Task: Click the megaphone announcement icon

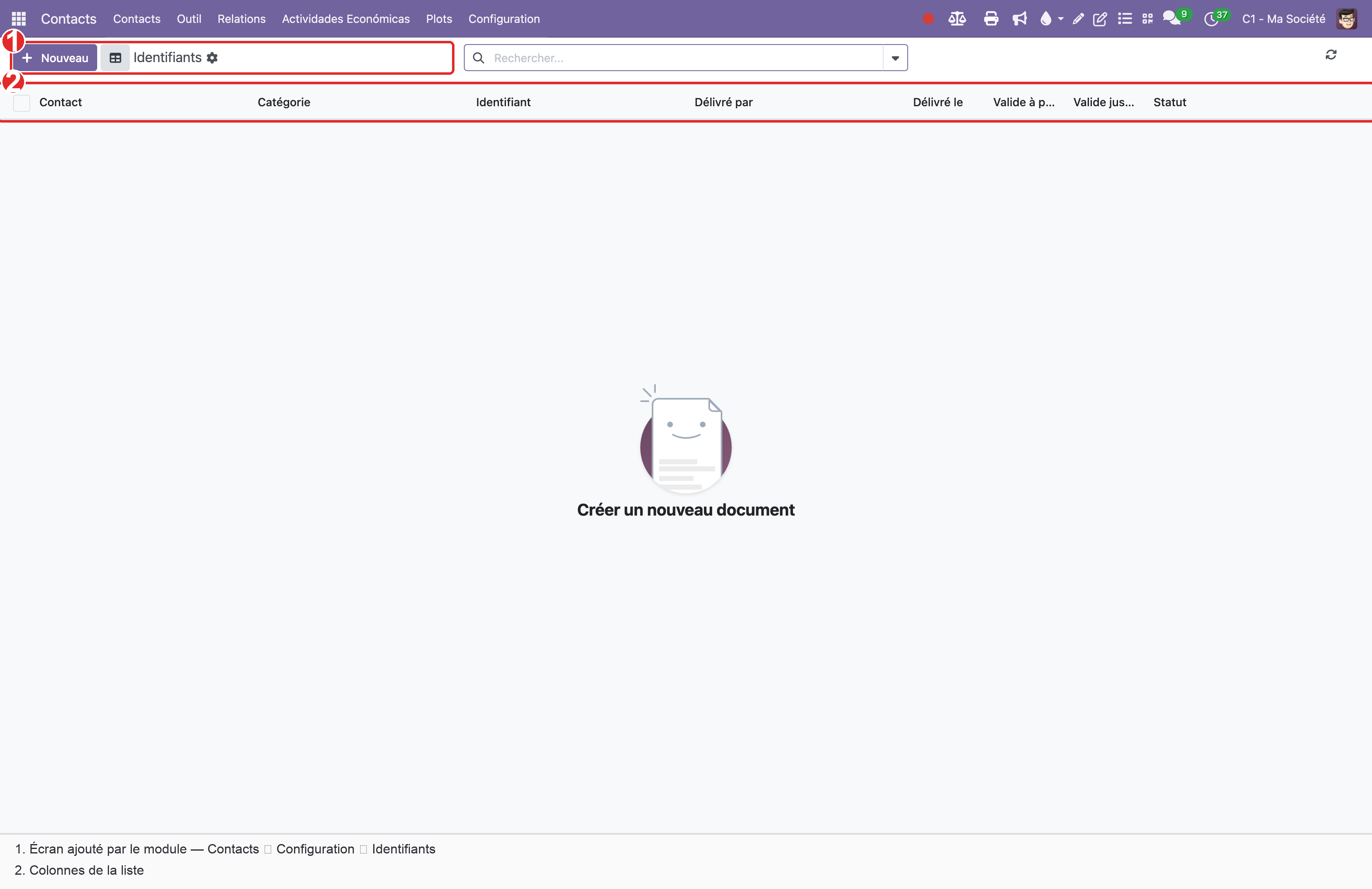Action: coord(1019,18)
